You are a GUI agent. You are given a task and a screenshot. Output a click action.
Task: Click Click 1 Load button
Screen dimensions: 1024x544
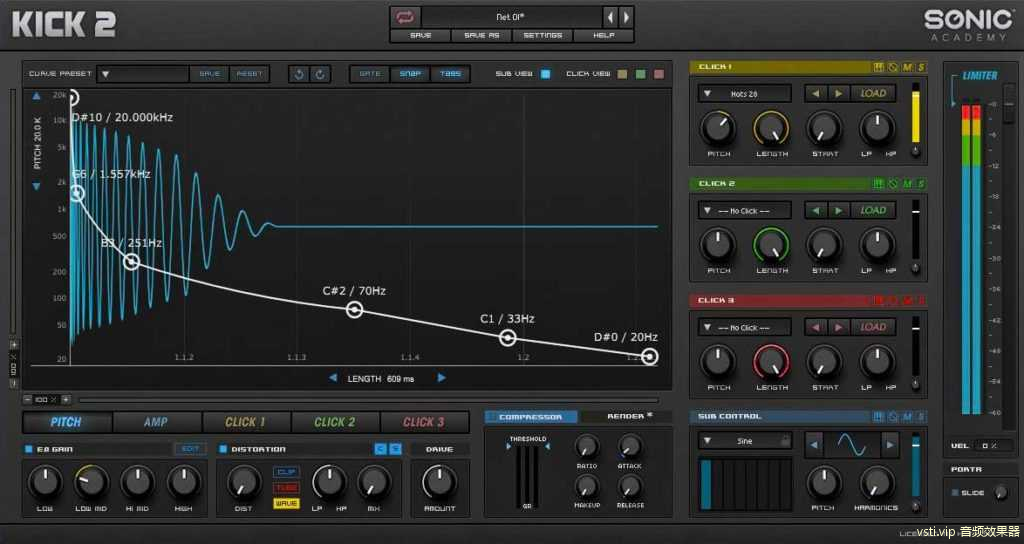[873, 93]
